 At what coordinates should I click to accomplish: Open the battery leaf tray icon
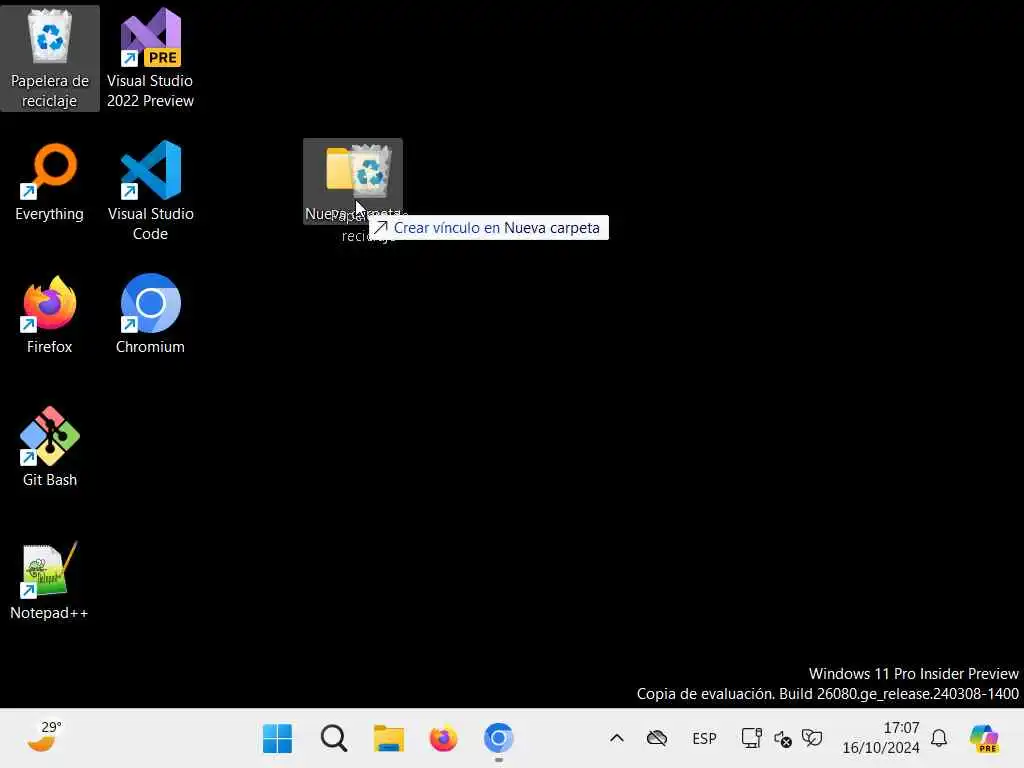point(812,739)
